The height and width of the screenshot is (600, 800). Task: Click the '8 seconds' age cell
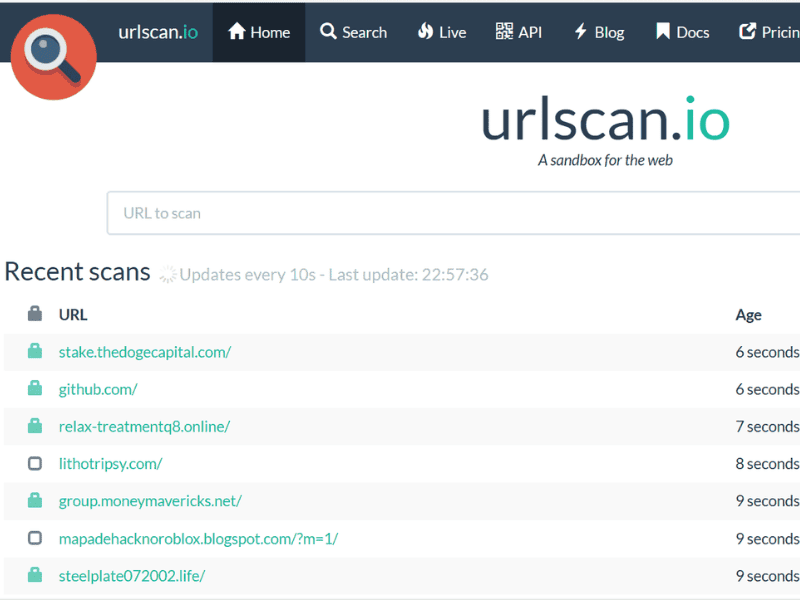click(767, 464)
